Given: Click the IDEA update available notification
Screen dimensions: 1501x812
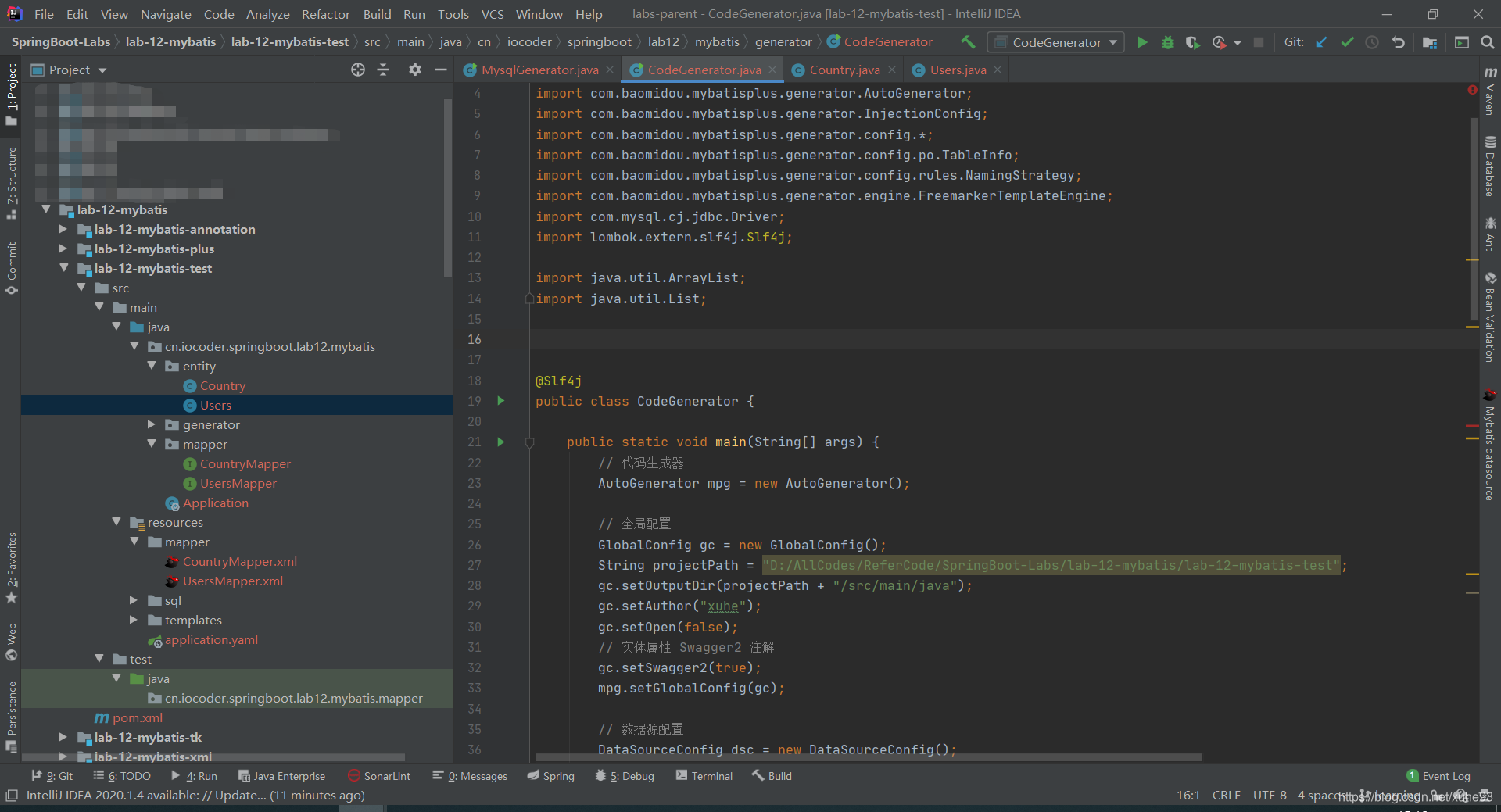Looking at the screenshot, I should [195, 796].
